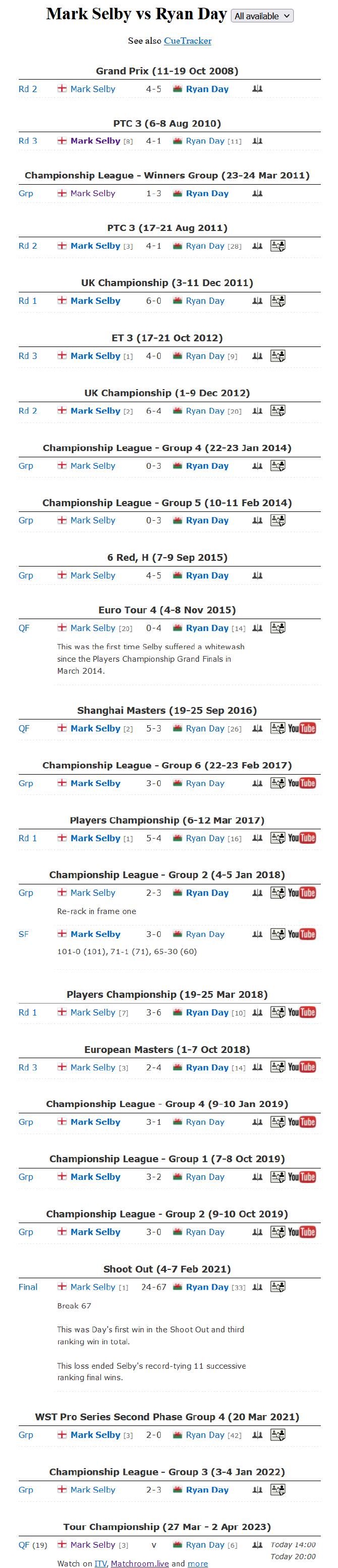This screenshot has height=1568, width=338.
Task: Open YouTube icon for Championship League 2018 semi-final
Action: coord(302,934)
